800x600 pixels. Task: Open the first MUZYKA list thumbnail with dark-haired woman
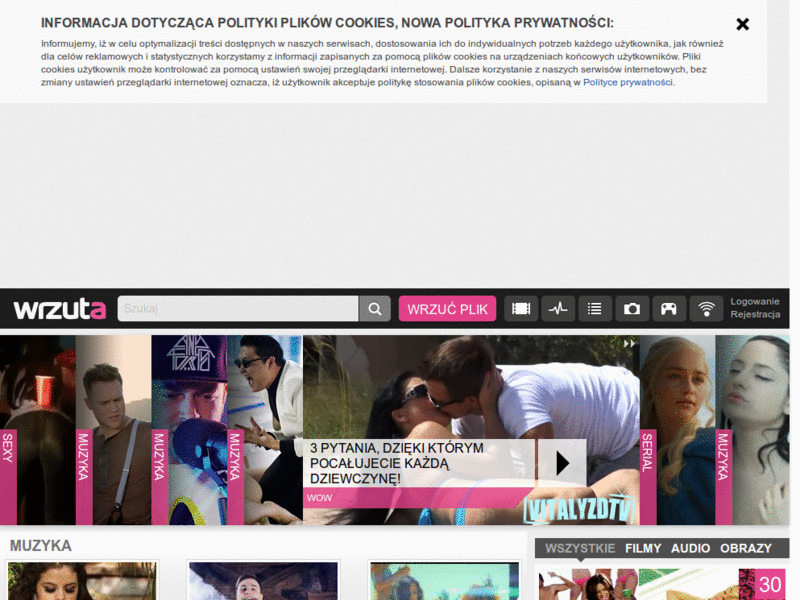[82, 581]
